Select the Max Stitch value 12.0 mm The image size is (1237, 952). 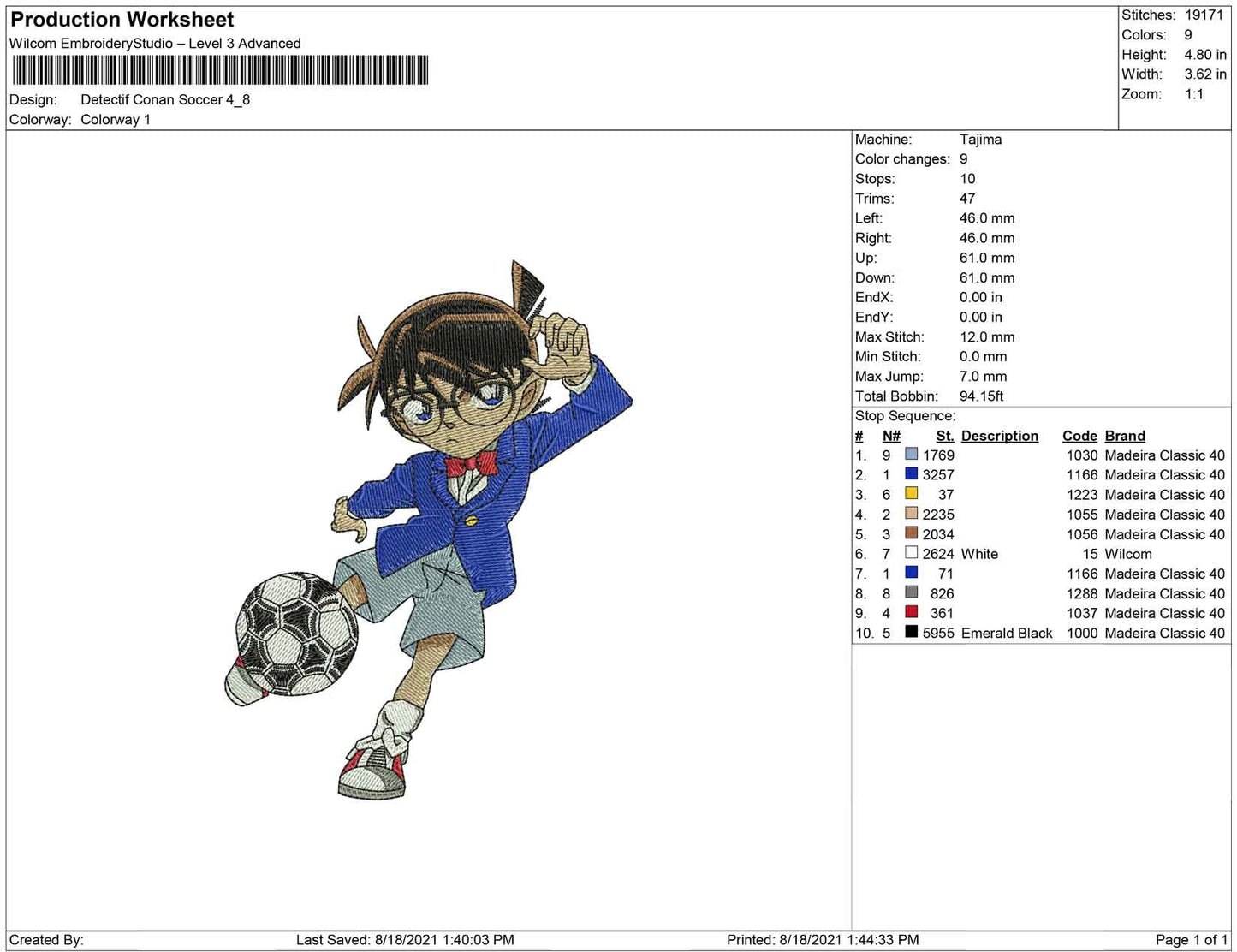[987, 337]
